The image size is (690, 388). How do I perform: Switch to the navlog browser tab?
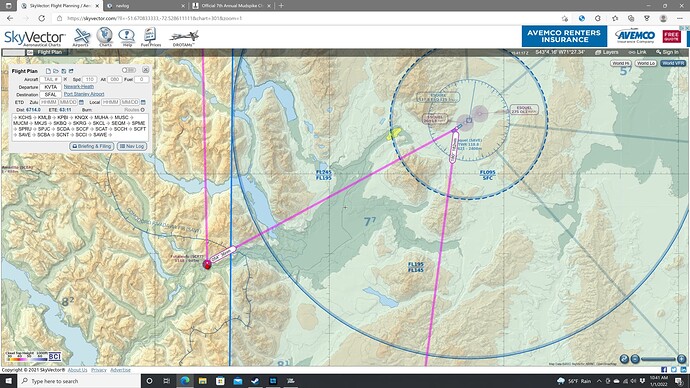[146, 6]
